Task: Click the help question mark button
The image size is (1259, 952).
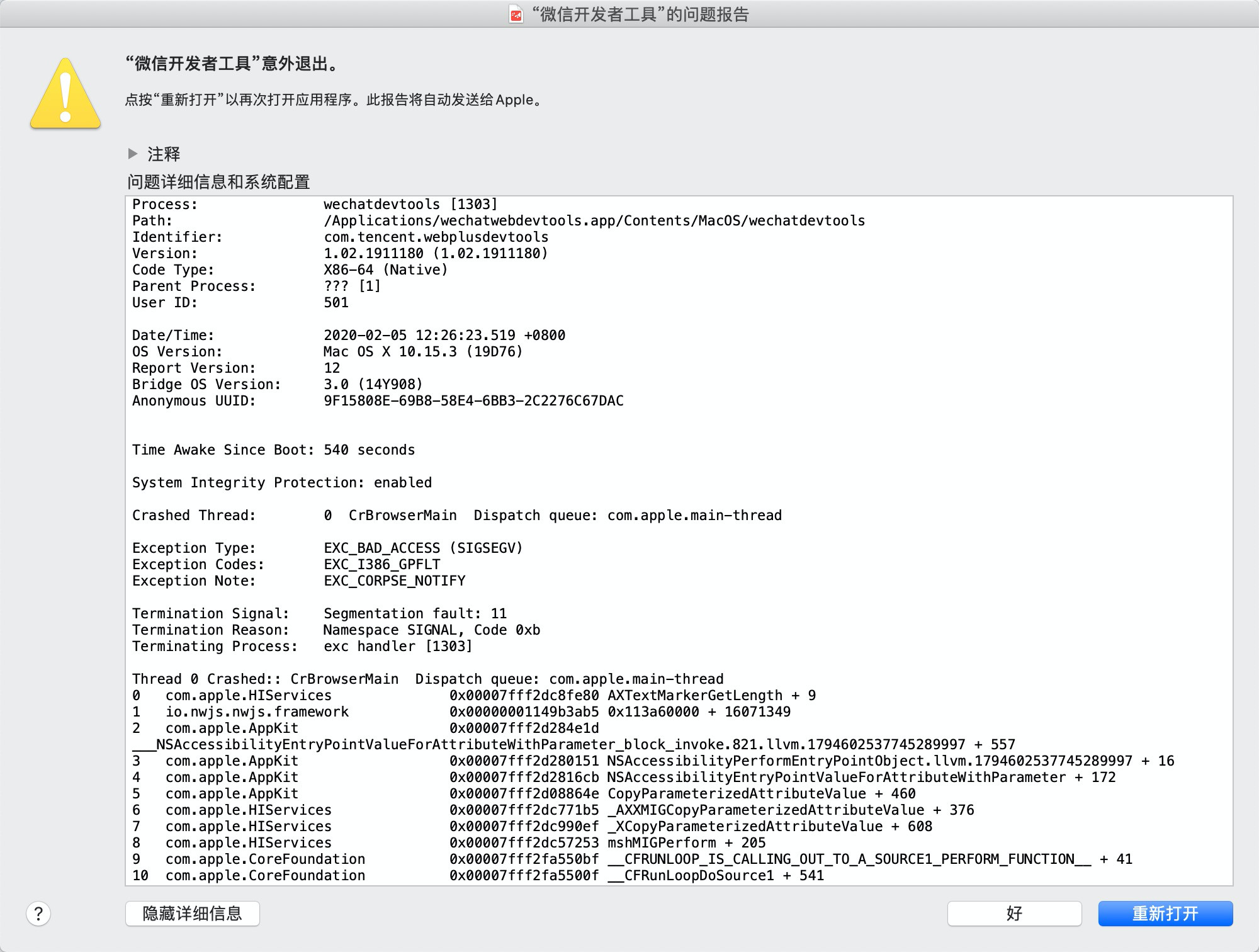Action: click(x=38, y=914)
